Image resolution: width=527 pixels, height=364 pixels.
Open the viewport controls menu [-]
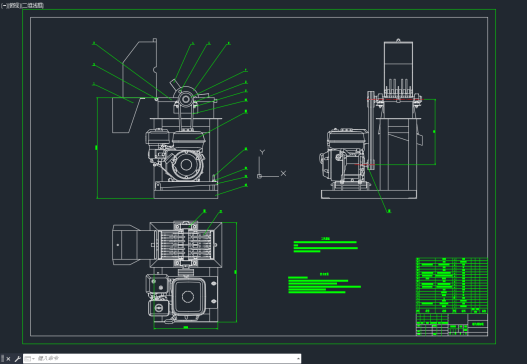pyautogui.click(x=4, y=5)
